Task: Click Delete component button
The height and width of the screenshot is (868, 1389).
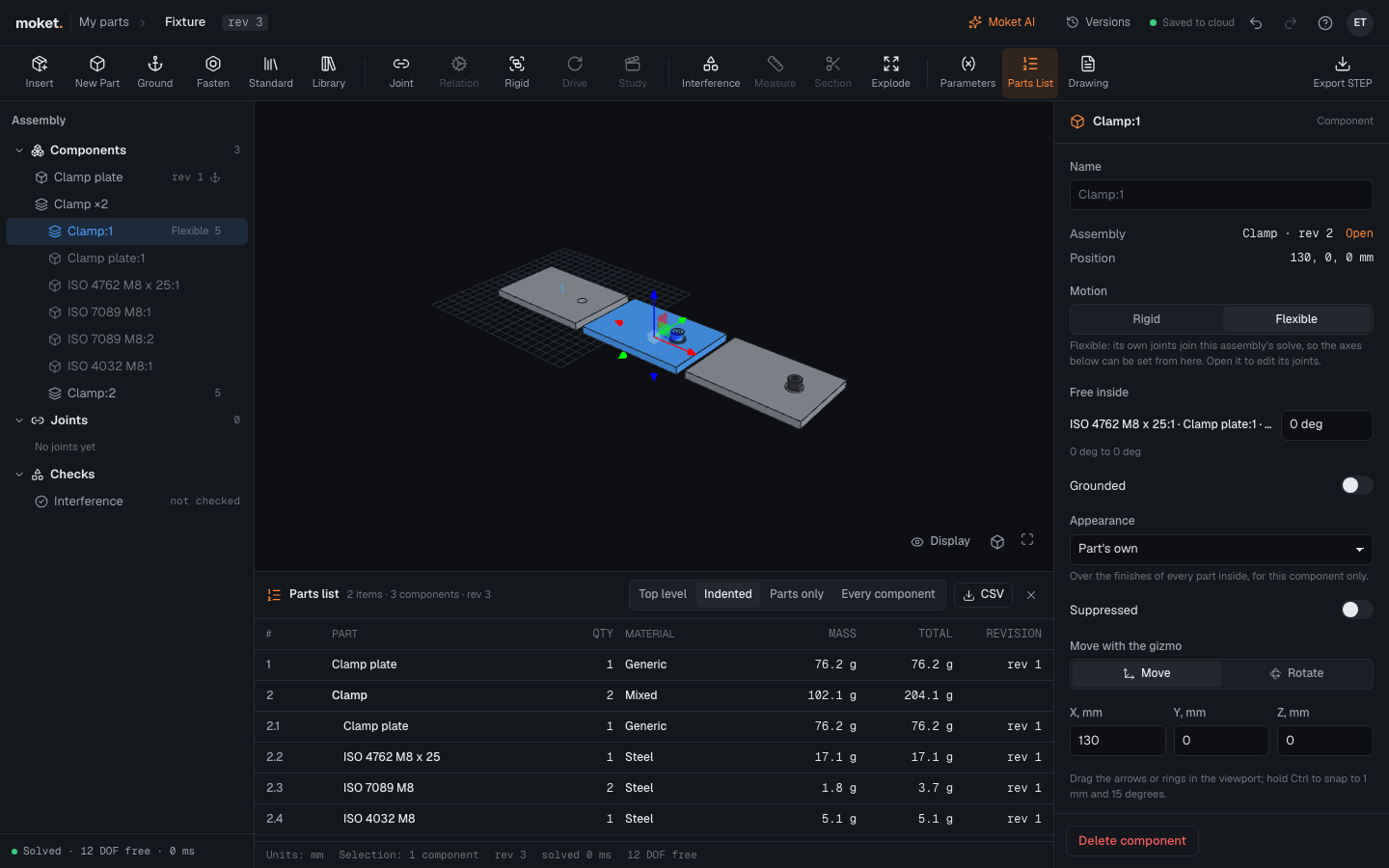Action: click(1132, 841)
